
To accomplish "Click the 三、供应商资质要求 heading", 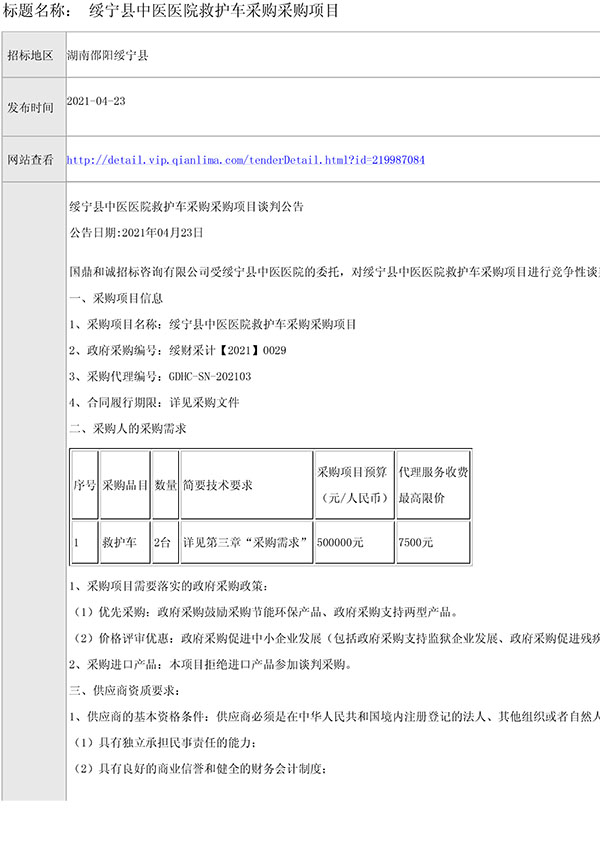I will [x=124, y=691].
